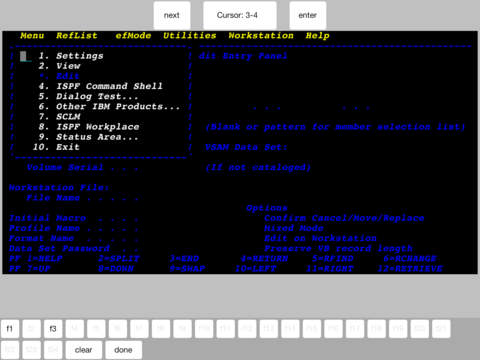Click the Options heading
Viewport: 480px width, 360px height.
click(x=267, y=208)
